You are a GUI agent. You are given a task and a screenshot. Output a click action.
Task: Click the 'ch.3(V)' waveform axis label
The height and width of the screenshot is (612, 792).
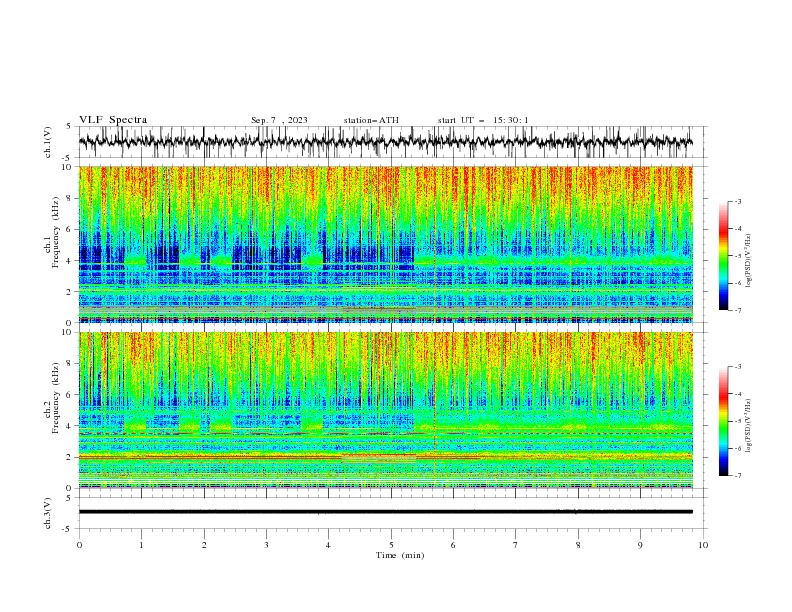pyautogui.click(x=48, y=513)
